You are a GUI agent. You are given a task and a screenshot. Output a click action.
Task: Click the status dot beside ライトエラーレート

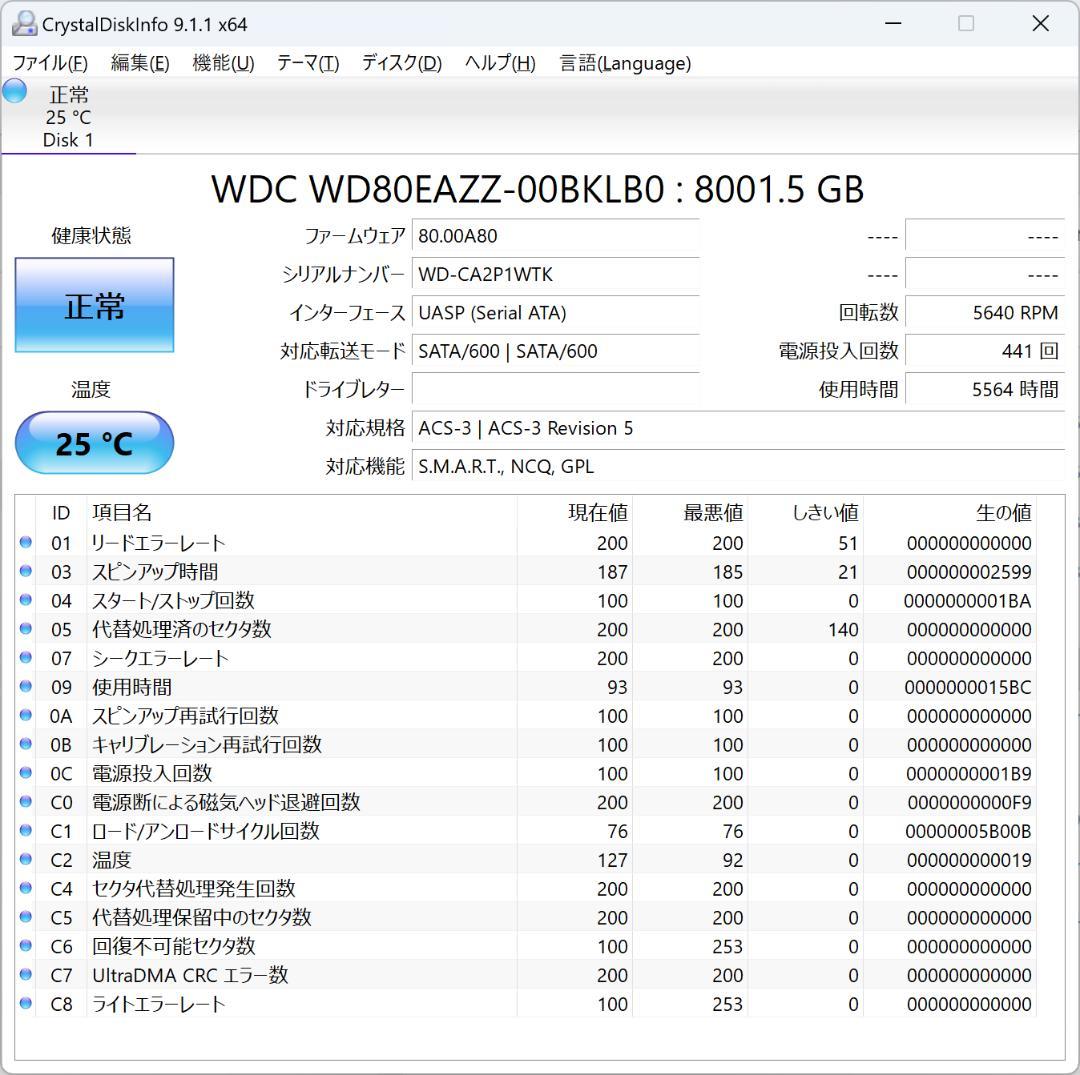25,1004
